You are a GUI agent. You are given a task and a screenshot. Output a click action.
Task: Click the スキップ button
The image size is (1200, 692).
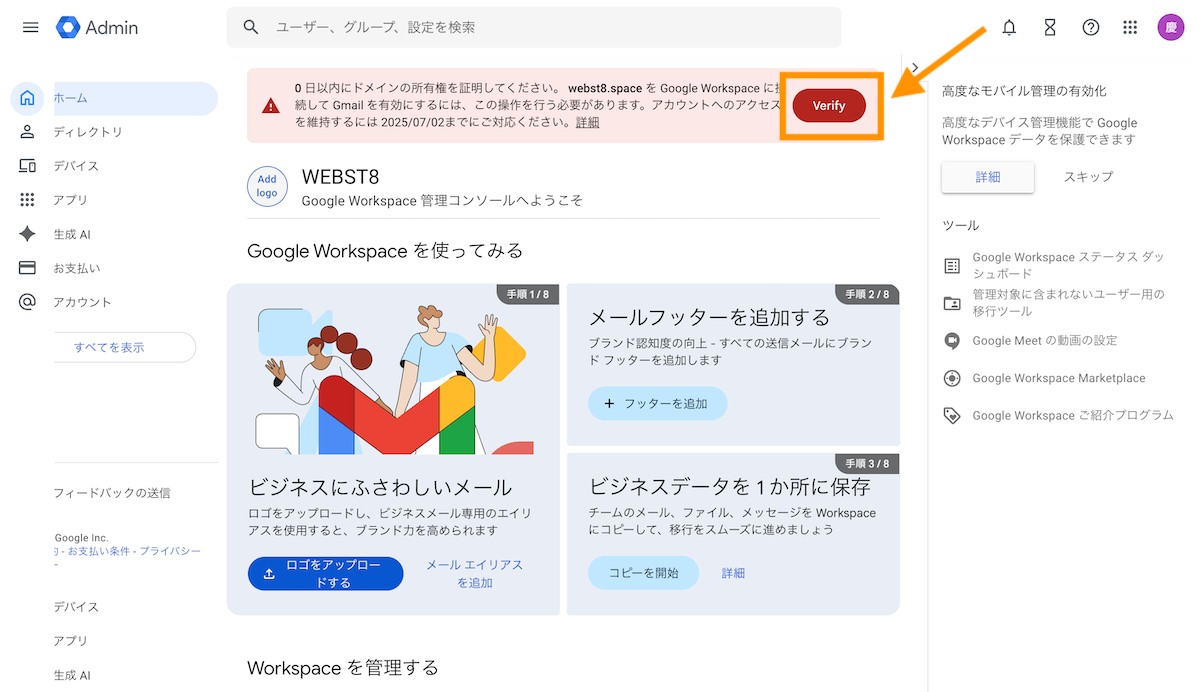tap(1088, 177)
